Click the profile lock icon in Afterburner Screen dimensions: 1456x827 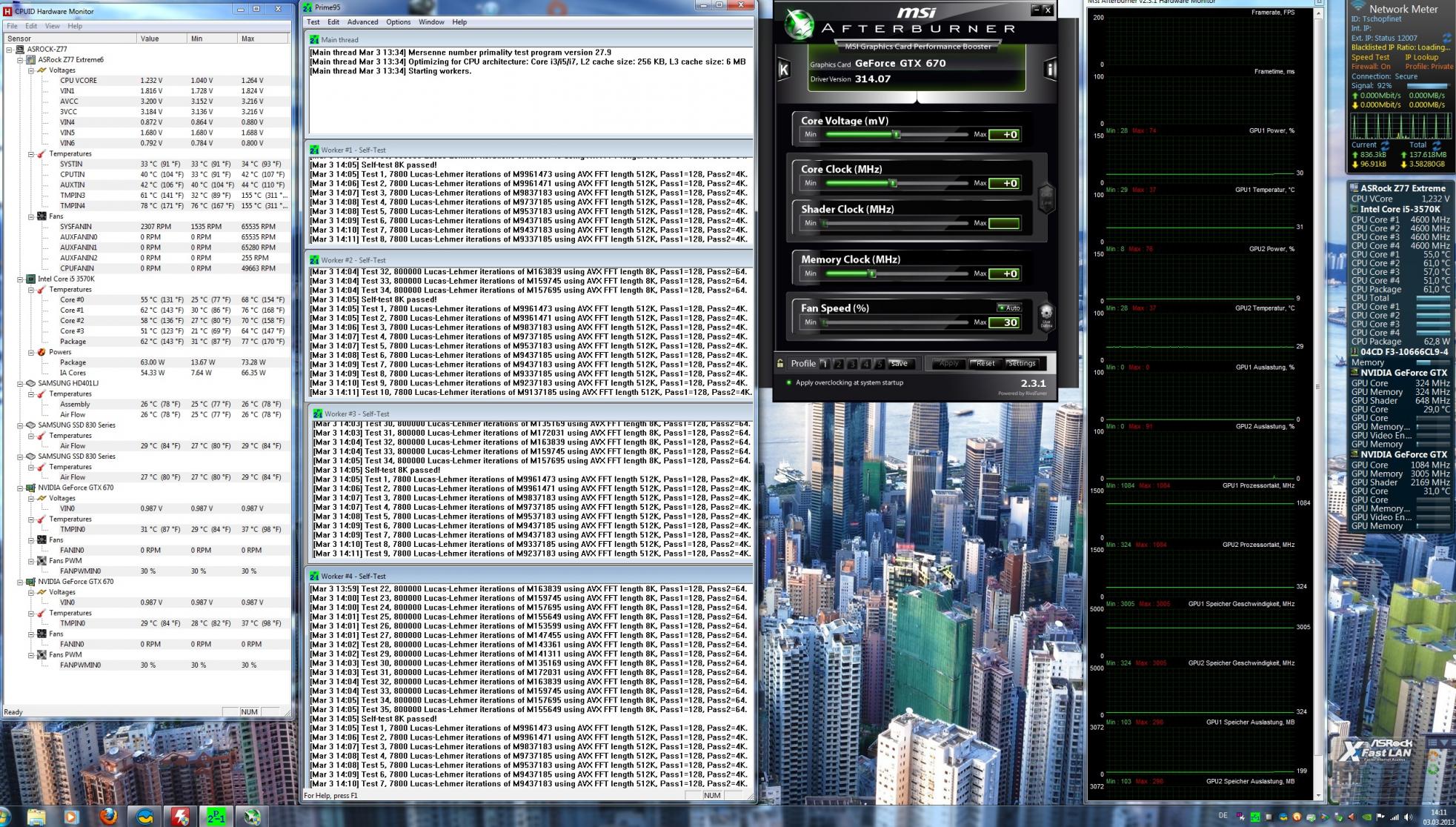click(x=780, y=363)
